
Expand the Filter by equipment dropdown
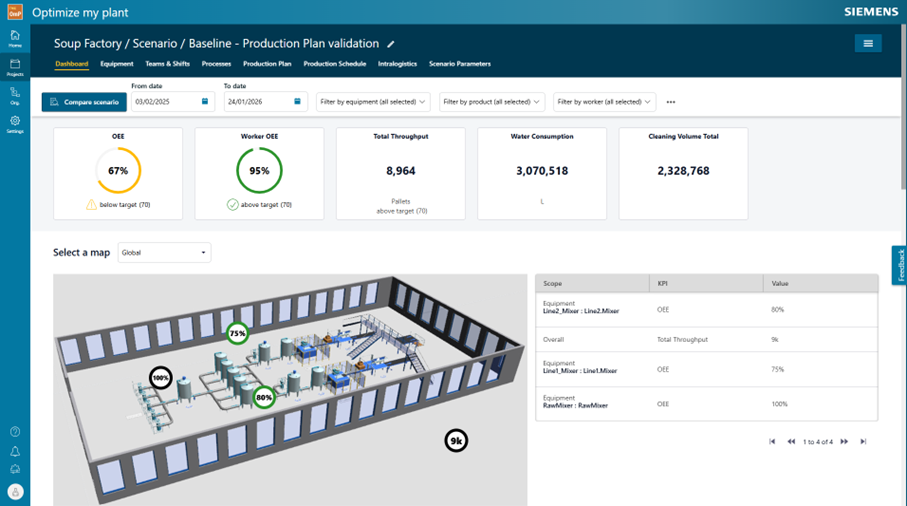coord(373,102)
